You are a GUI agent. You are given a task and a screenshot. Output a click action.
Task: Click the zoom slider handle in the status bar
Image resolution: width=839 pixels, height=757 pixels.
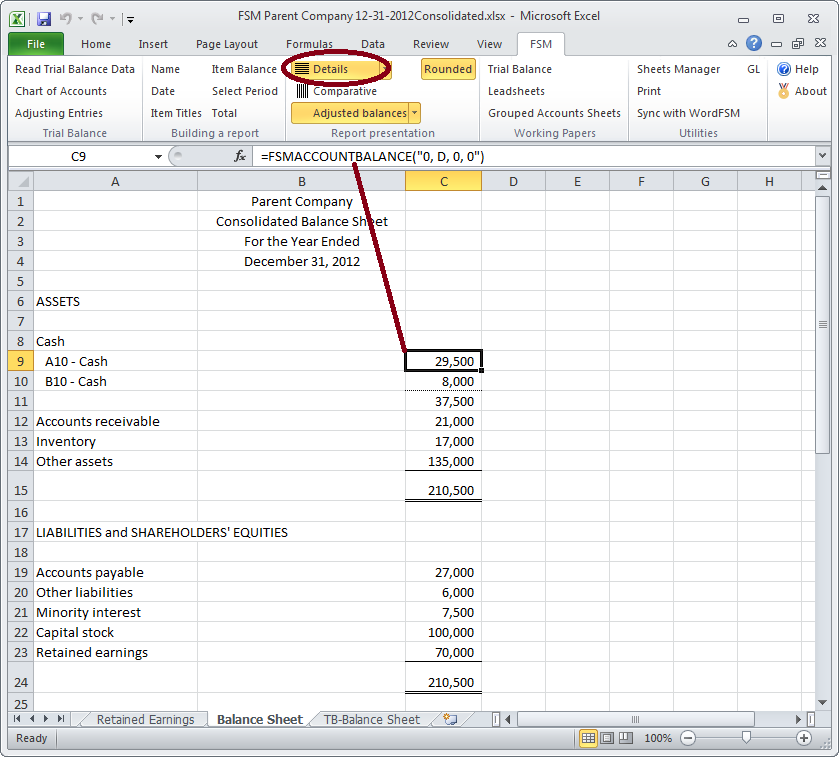click(x=746, y=738)
